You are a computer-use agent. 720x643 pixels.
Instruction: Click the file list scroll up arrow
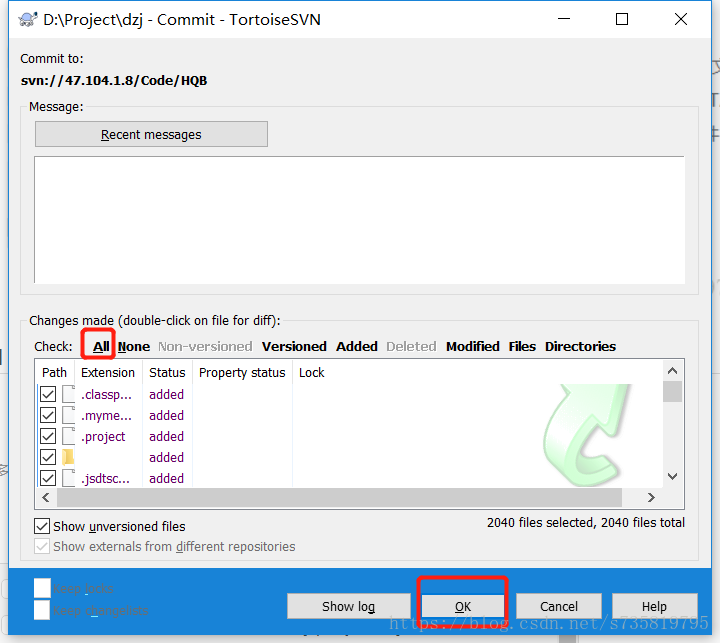tap(672, 371)
